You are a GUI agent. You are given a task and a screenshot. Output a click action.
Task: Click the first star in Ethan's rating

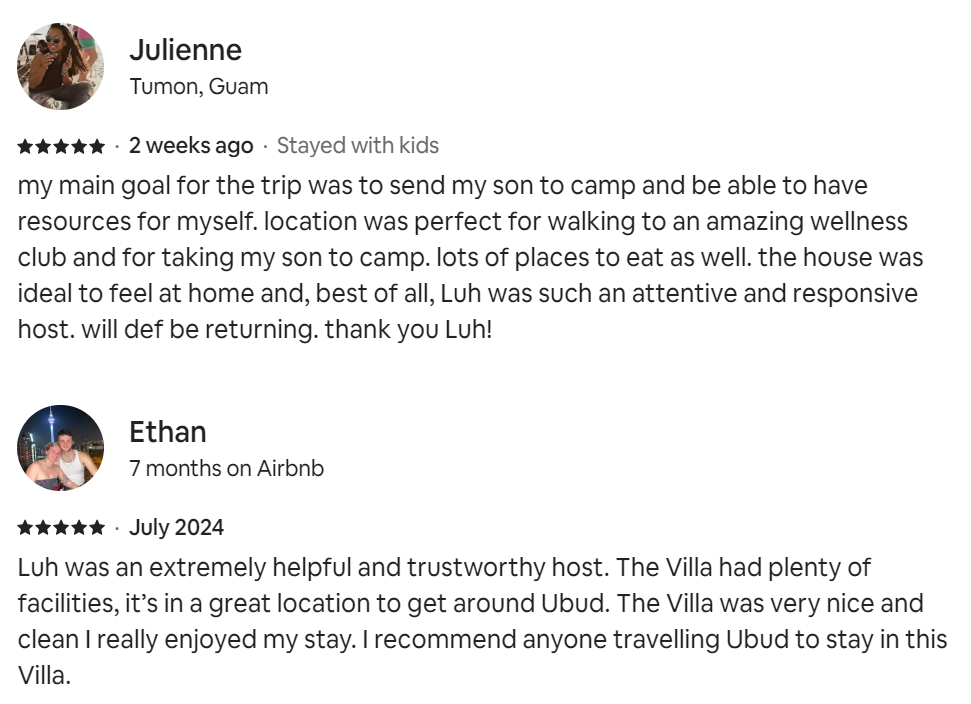tap(25, 528)
